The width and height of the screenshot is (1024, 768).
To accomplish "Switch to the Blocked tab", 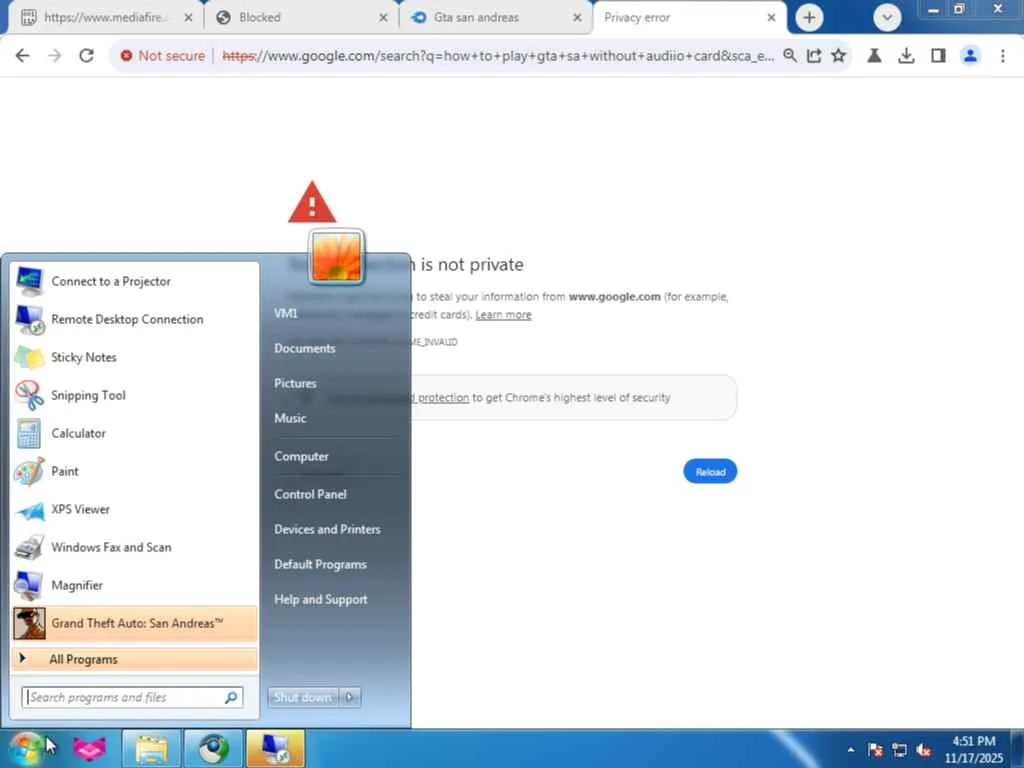I will [300, 18].
